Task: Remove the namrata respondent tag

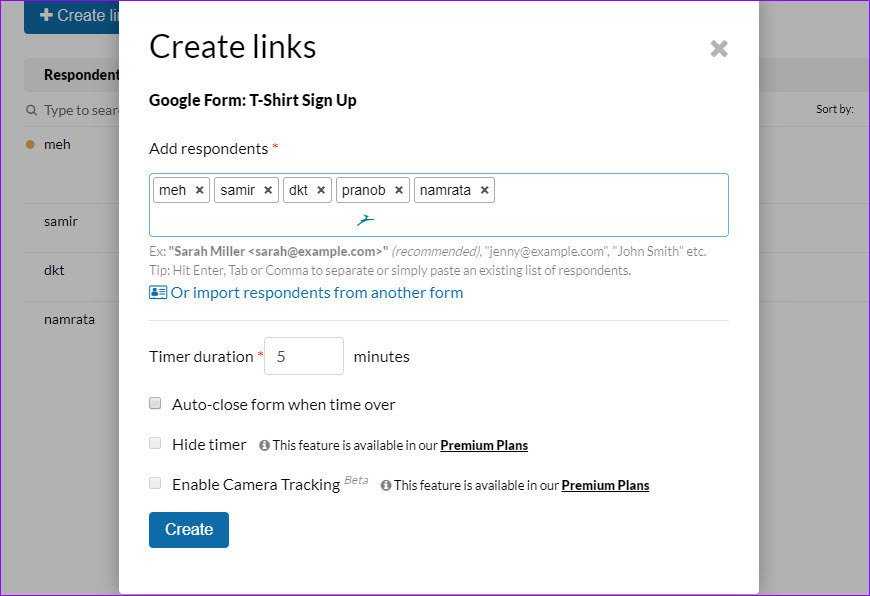Action: click(x=485, y=190)
